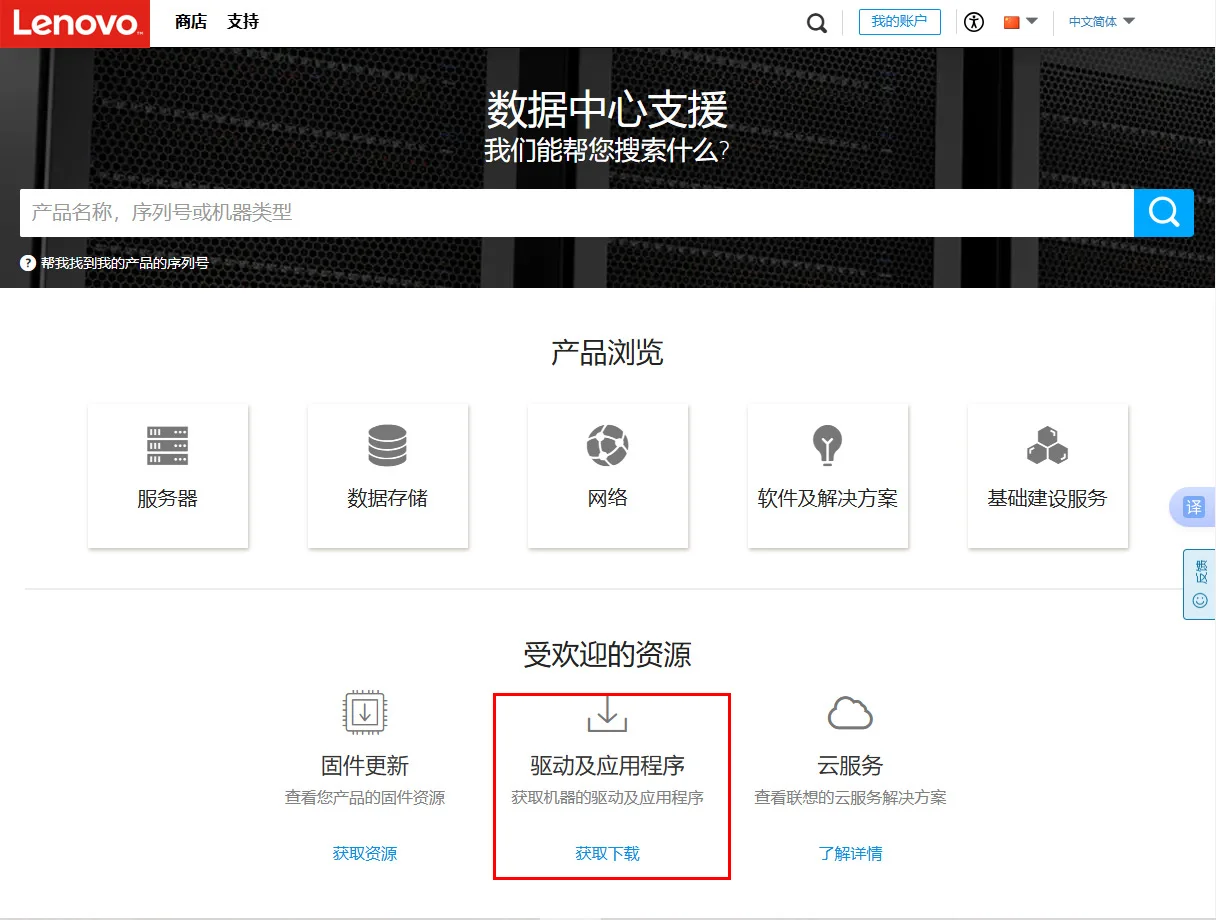Screen dimensions: 1216x920
Task: Select the 基础建设服务 hexagons icon
Action: 1047,445
